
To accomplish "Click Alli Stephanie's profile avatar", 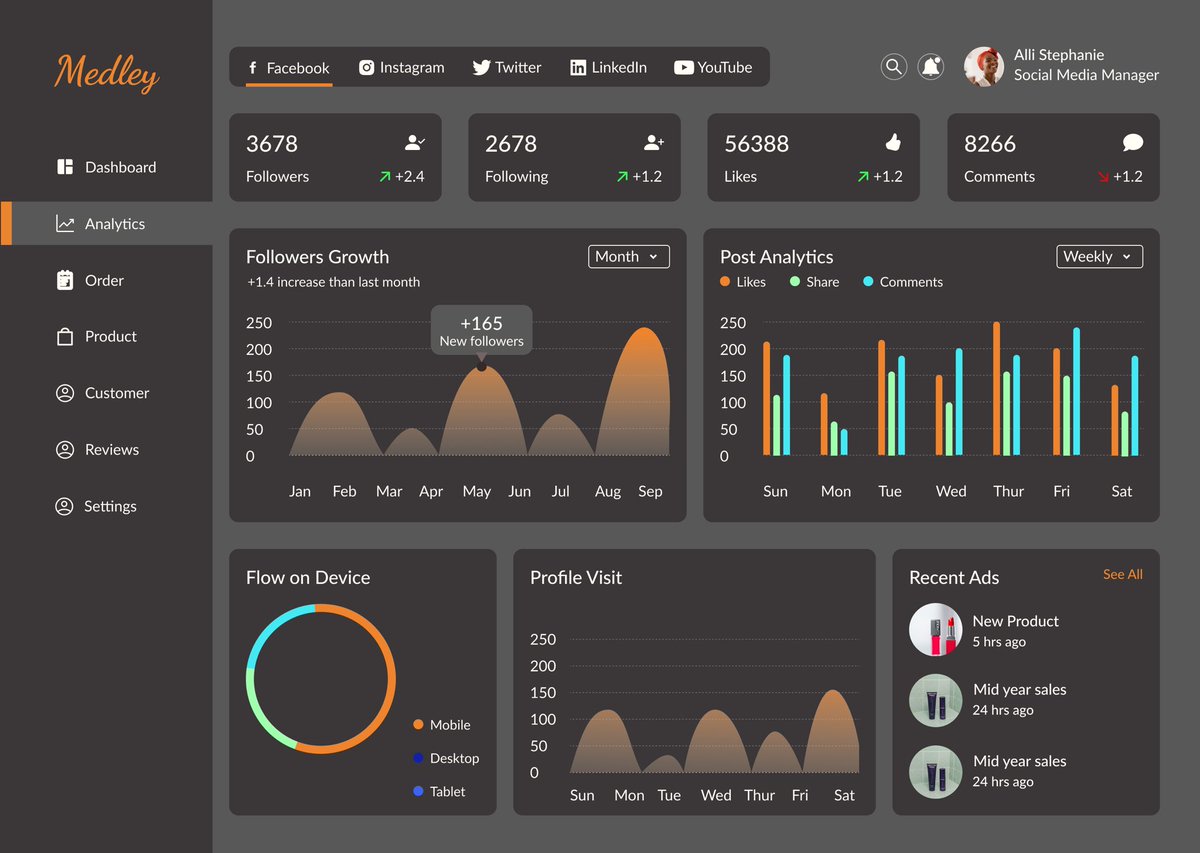I will point(984,66).
